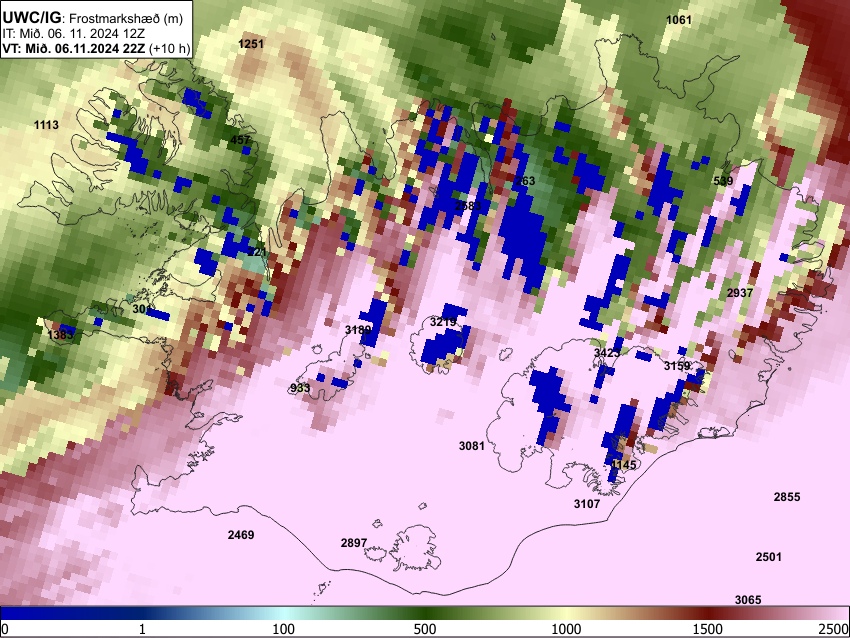Click the map value 1251
This screenshot has width=850, height=638.
[x=251, y=44]
